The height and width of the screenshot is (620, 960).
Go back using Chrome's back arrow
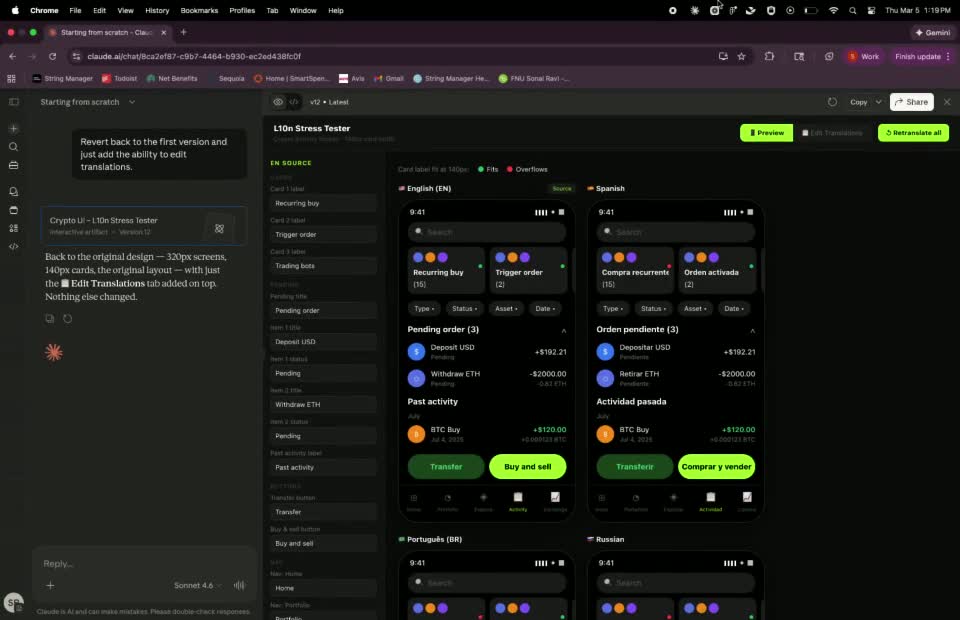coord(13,56)
